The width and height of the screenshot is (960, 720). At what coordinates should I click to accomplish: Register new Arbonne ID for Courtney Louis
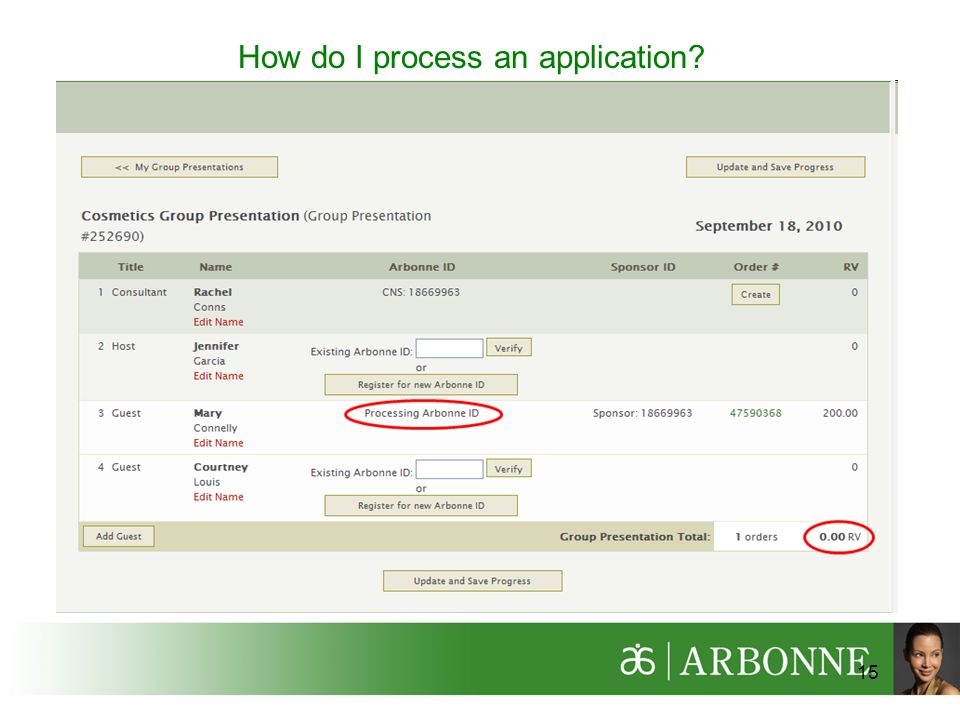[x=421, y=506]
